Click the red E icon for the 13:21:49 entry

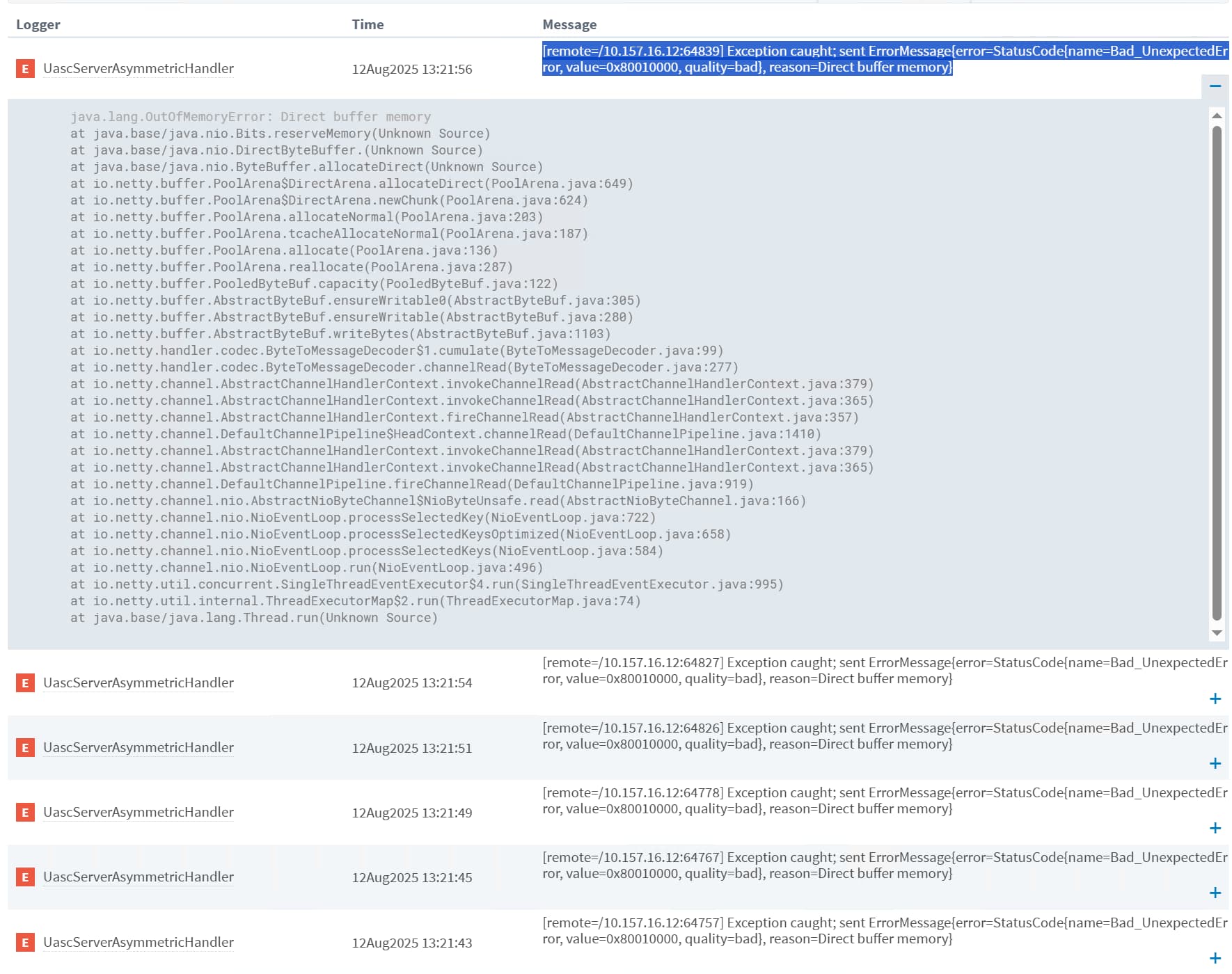click(25, 812)
